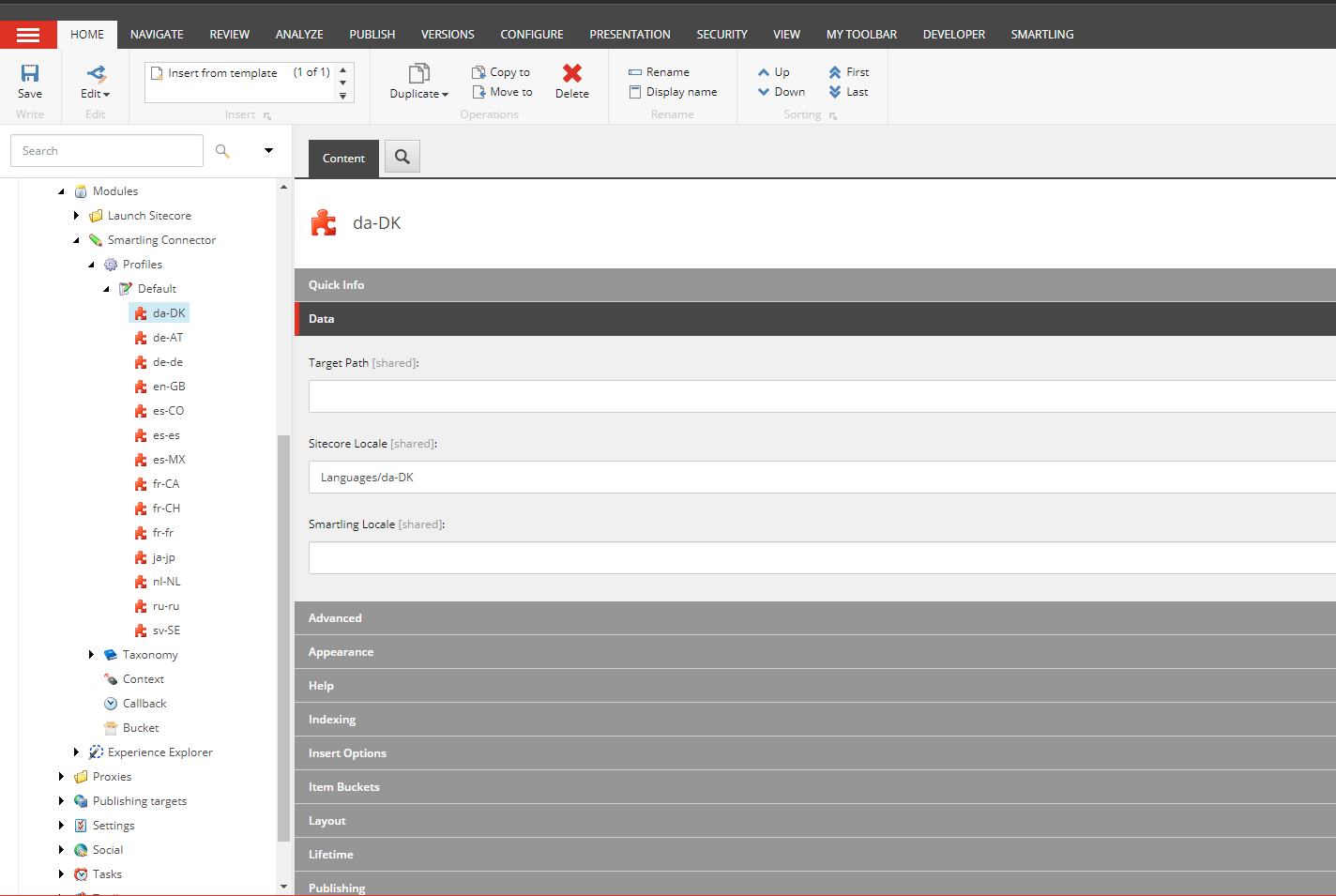Click Copy to

click(501, 72)
